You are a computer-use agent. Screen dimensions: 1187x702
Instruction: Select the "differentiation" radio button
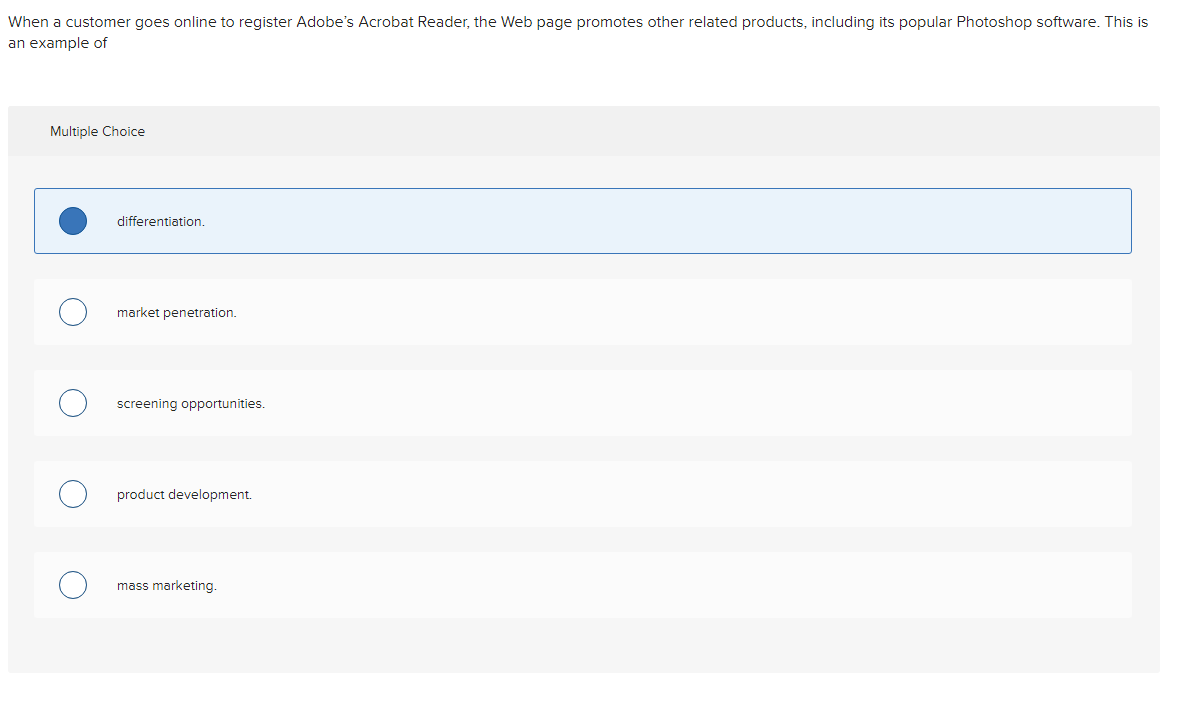73,221
